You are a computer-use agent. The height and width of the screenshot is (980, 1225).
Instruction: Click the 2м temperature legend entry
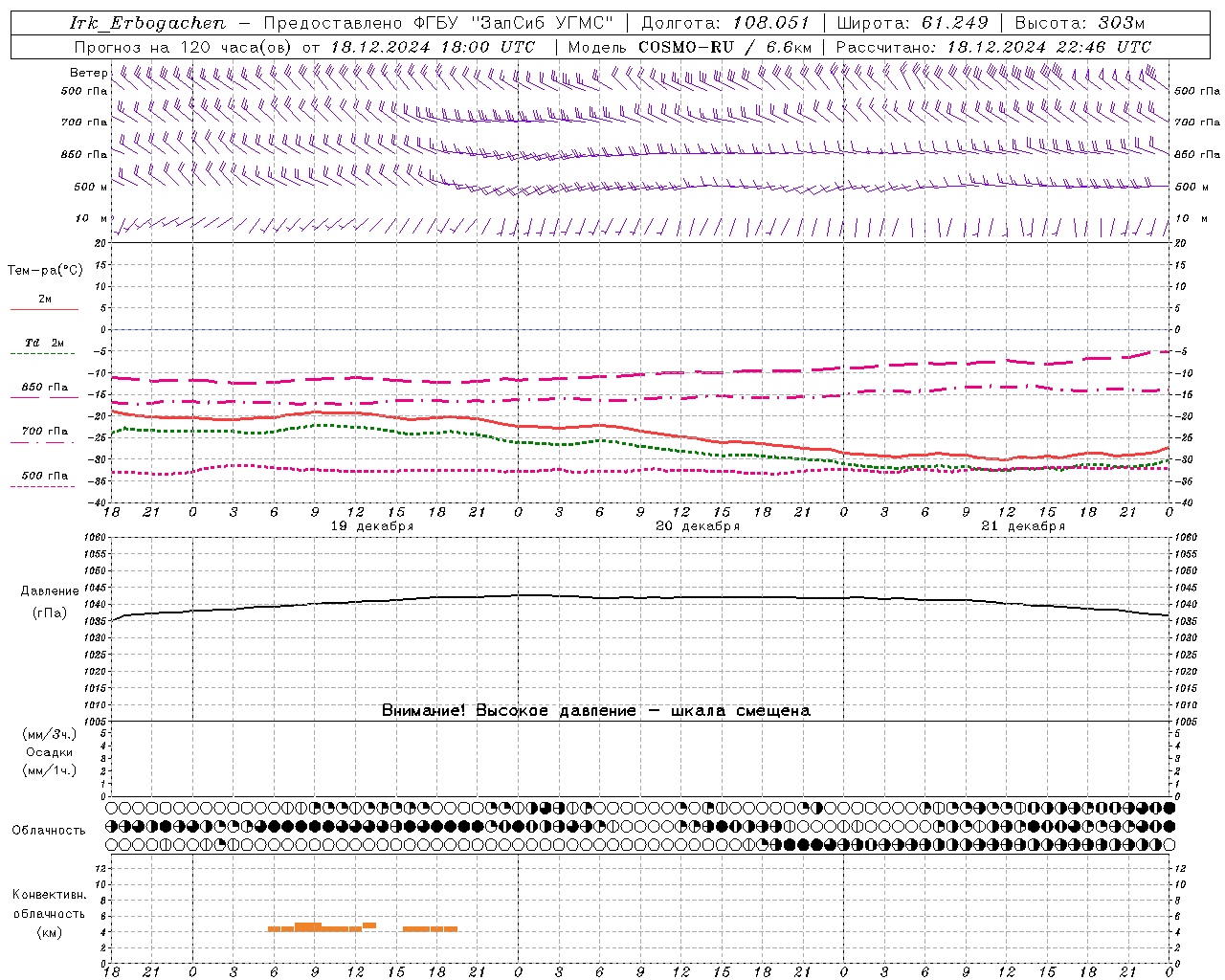tap(45, 299)
